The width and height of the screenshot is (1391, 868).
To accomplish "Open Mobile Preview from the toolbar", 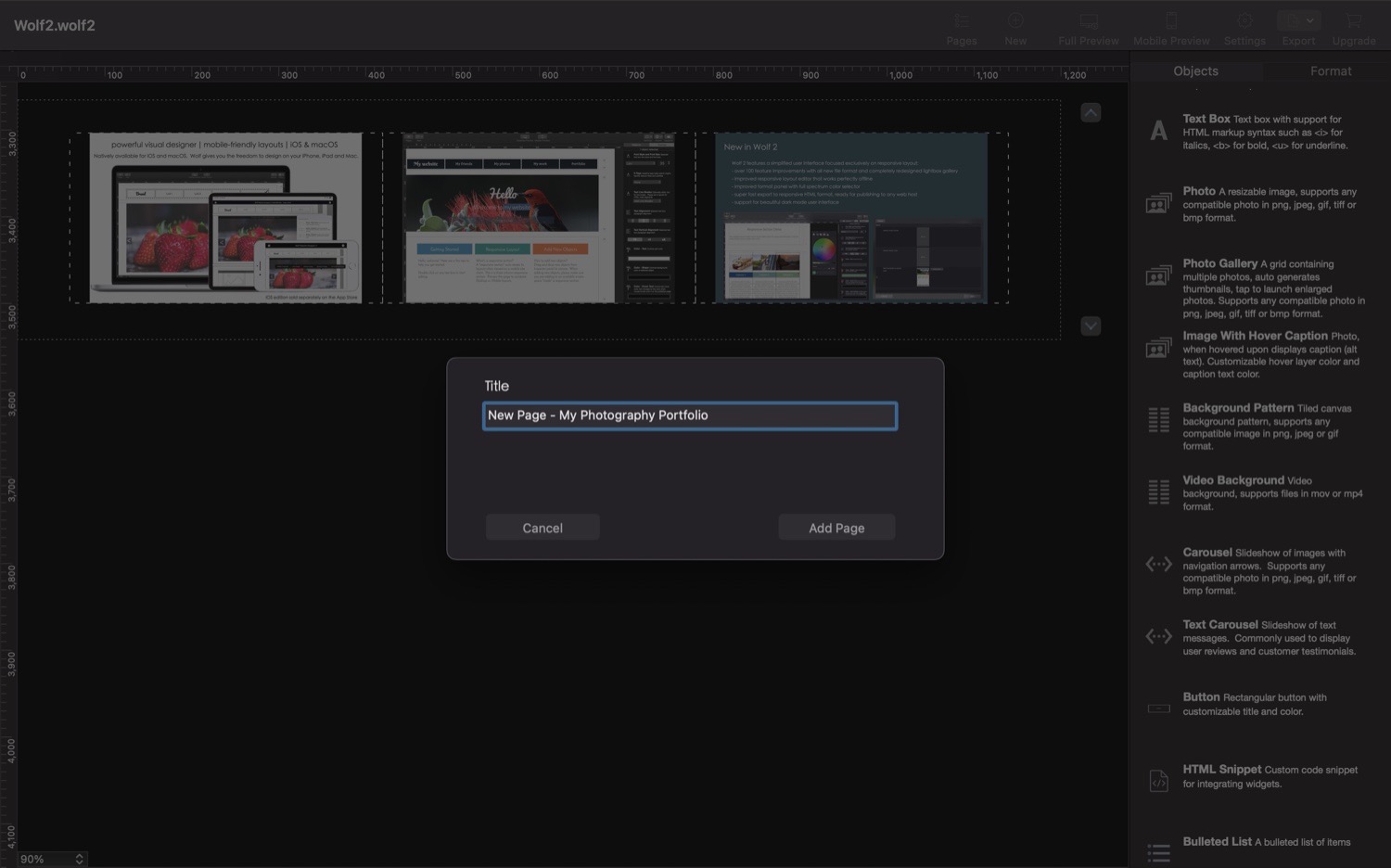I will 1171,20.
